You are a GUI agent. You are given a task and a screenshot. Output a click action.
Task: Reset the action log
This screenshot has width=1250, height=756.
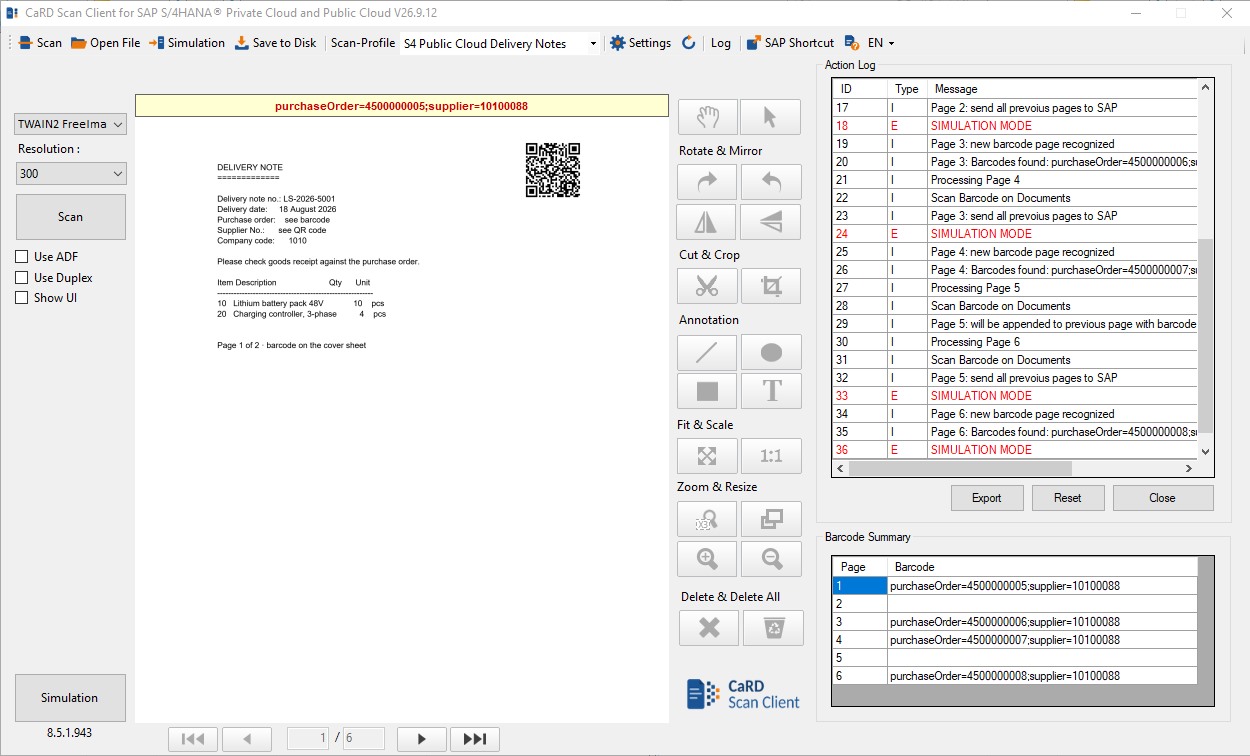pos(1067,498)
